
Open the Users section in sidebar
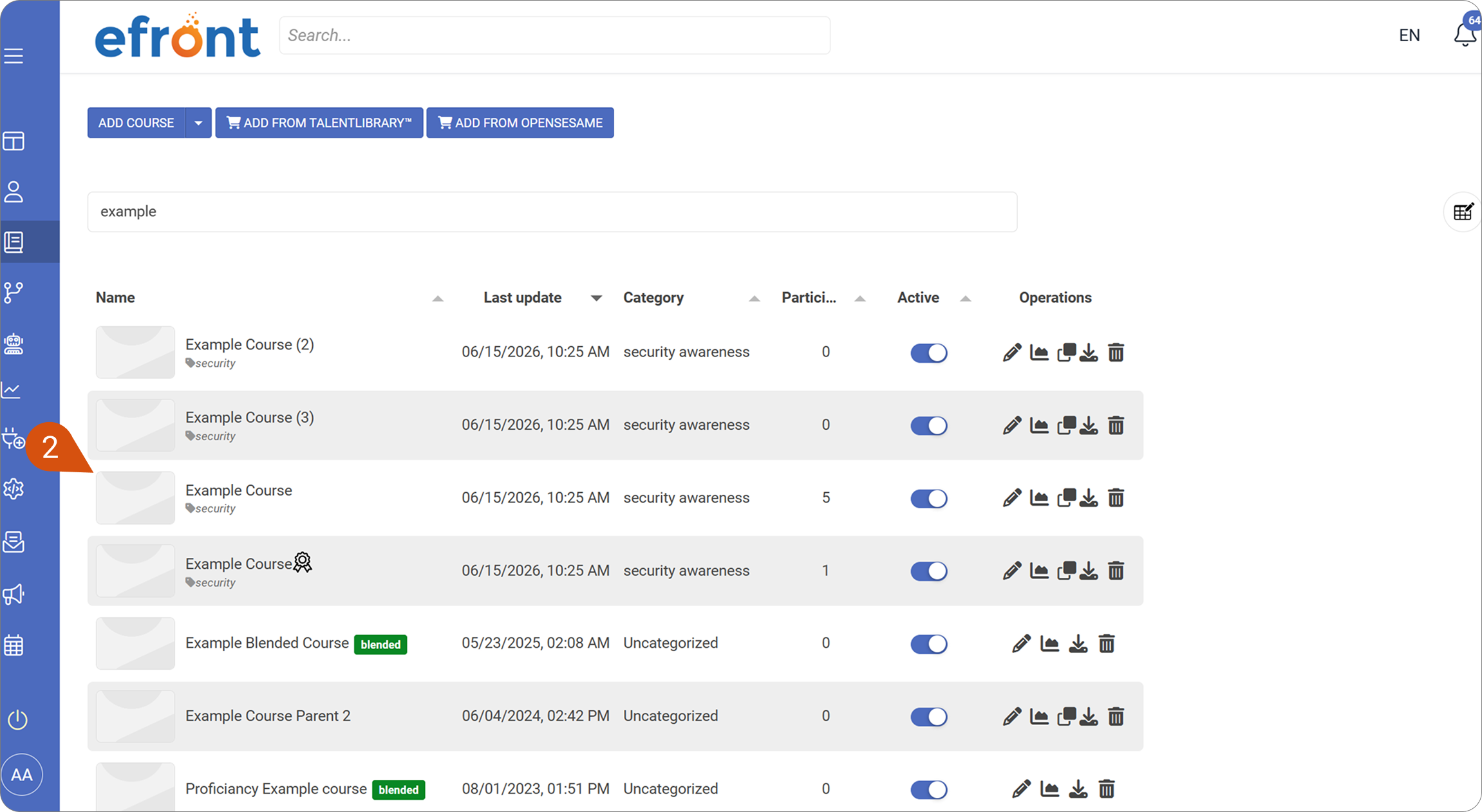(14, 192)
